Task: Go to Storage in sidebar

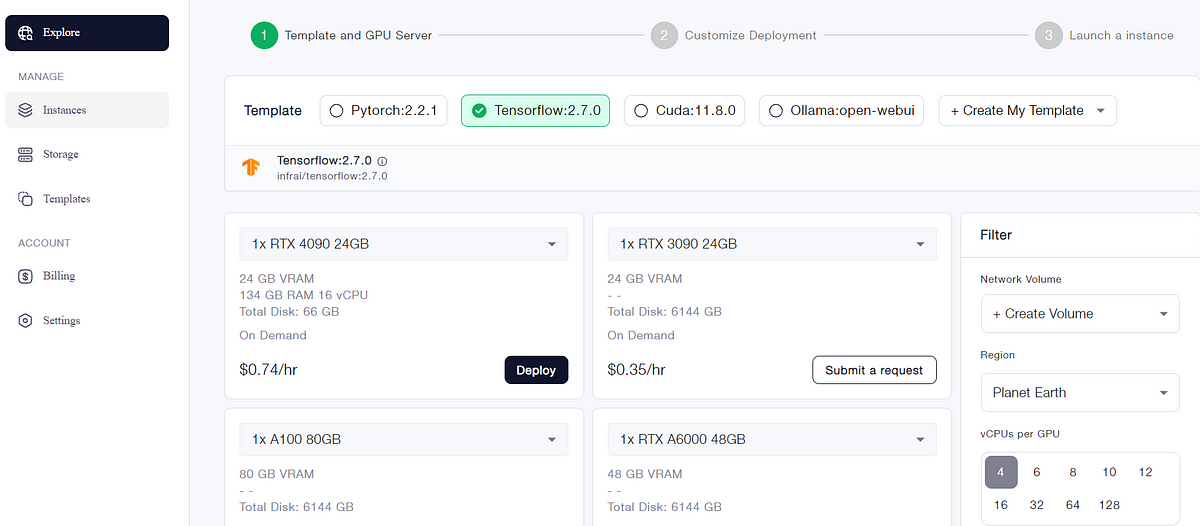Action: click(87, 155)
